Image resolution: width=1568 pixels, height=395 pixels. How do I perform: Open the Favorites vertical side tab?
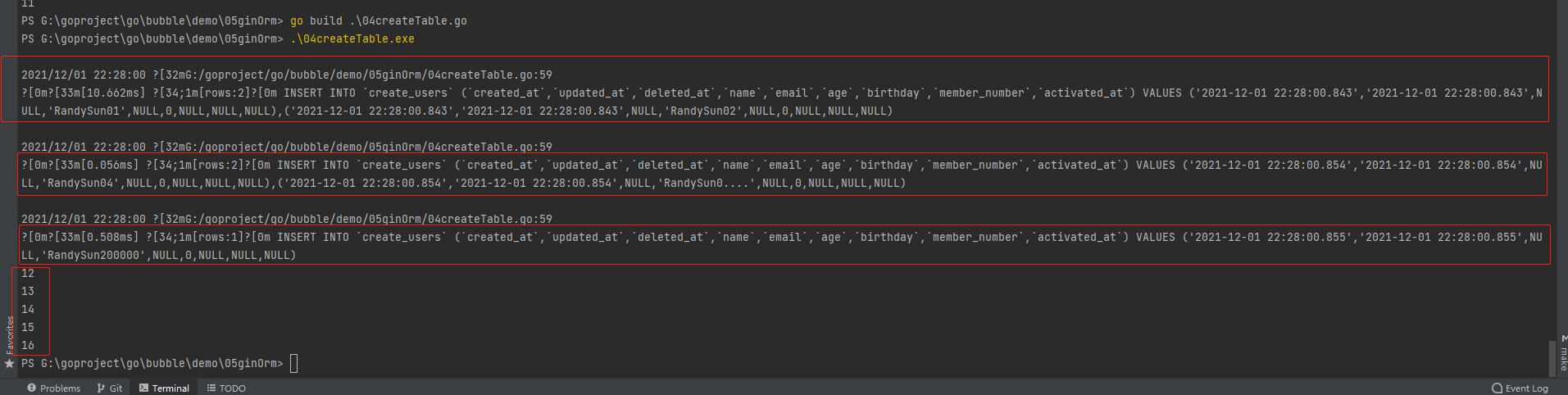point(10,334)
